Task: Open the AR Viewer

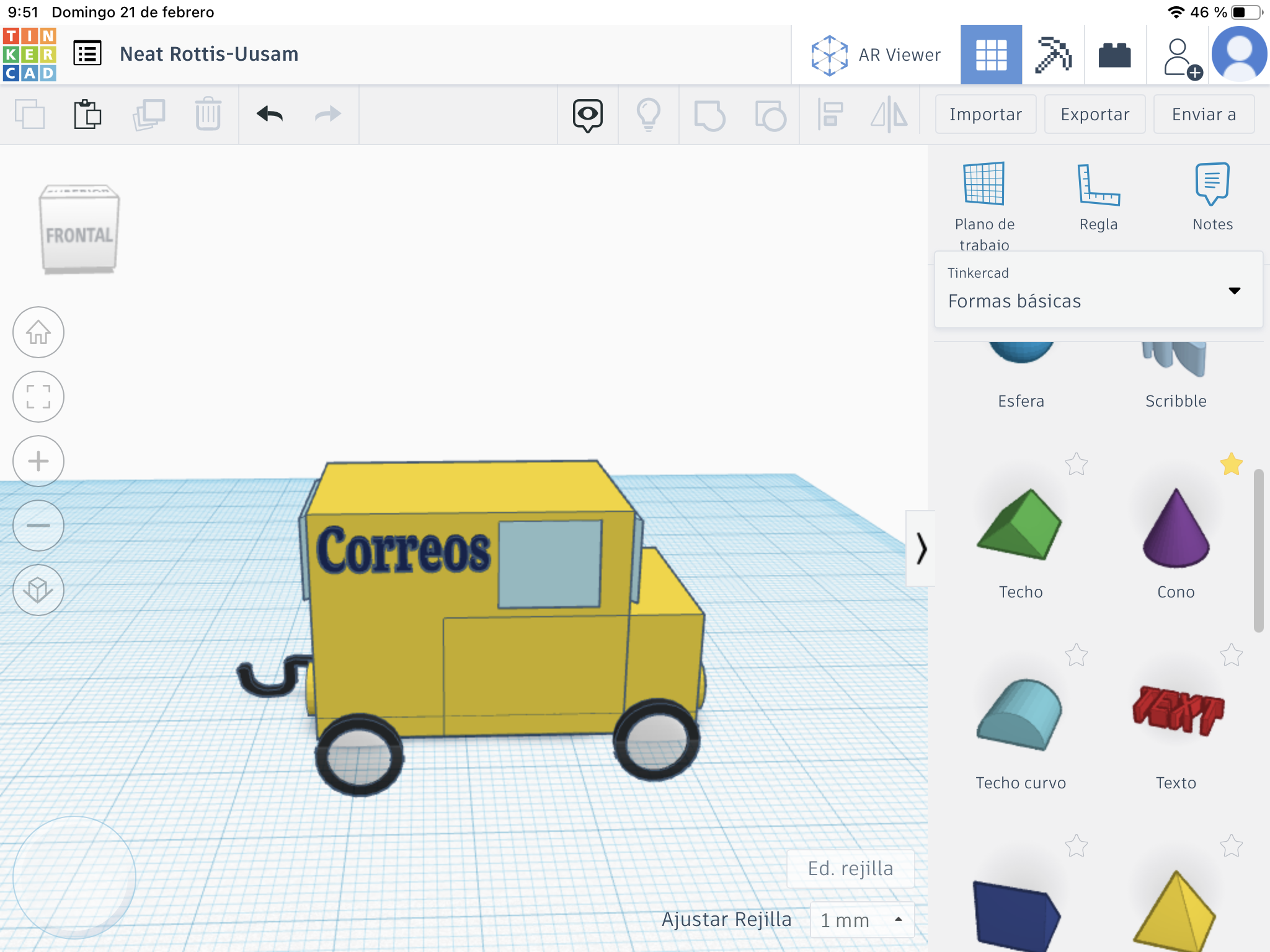Action: pos(876,55)
